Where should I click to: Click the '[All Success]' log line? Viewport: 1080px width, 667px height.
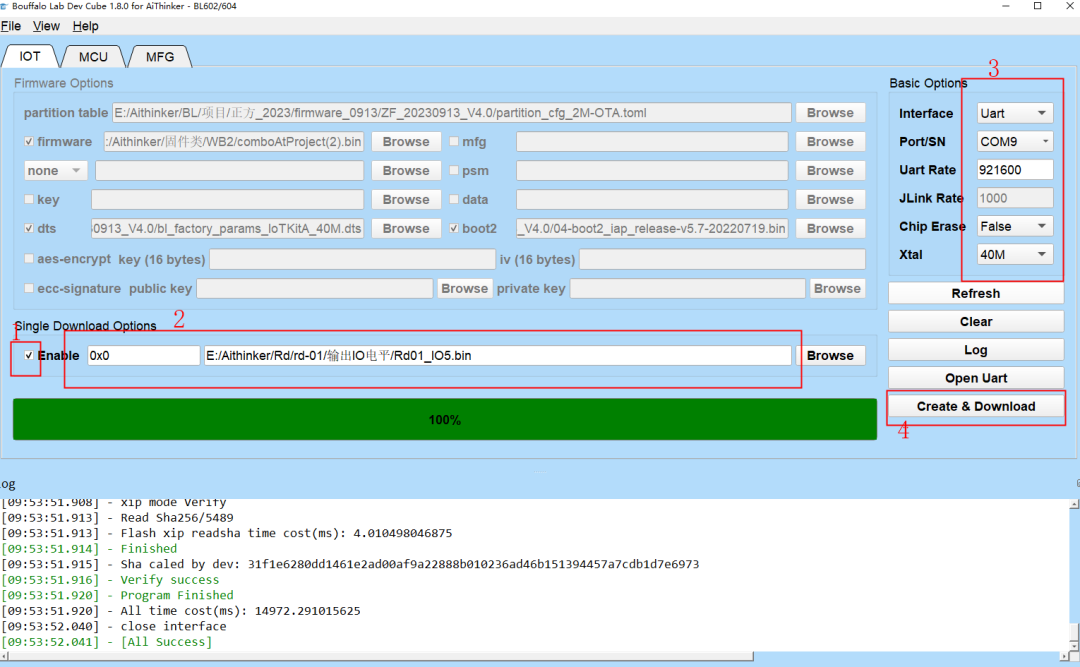(166, 642)
